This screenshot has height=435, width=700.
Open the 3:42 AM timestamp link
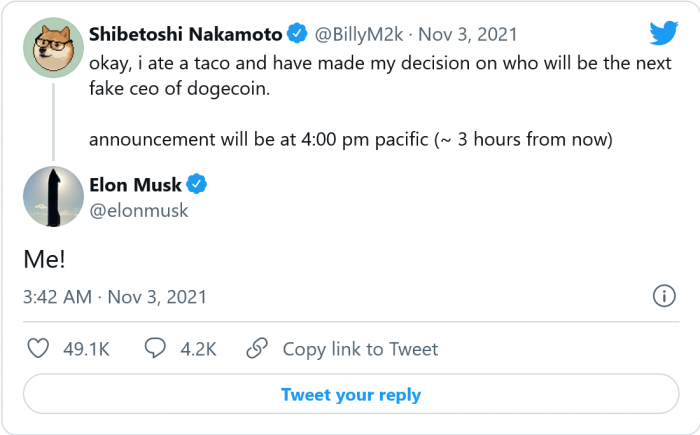pyautogui.click(x=57, y=297)
